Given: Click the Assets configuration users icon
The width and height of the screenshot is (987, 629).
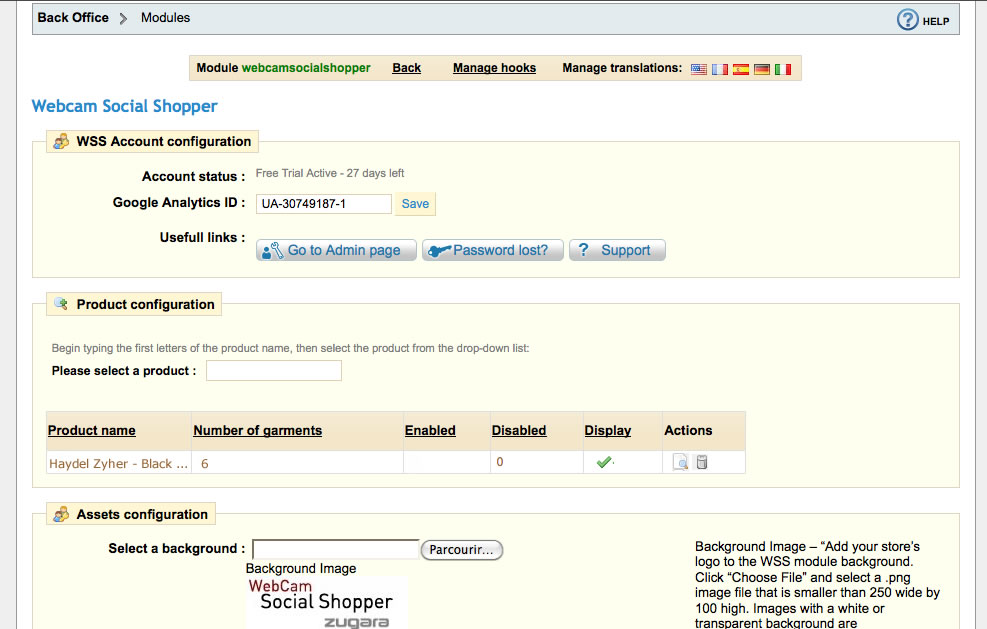Looking at the screenshot, I should click(61, 514).
